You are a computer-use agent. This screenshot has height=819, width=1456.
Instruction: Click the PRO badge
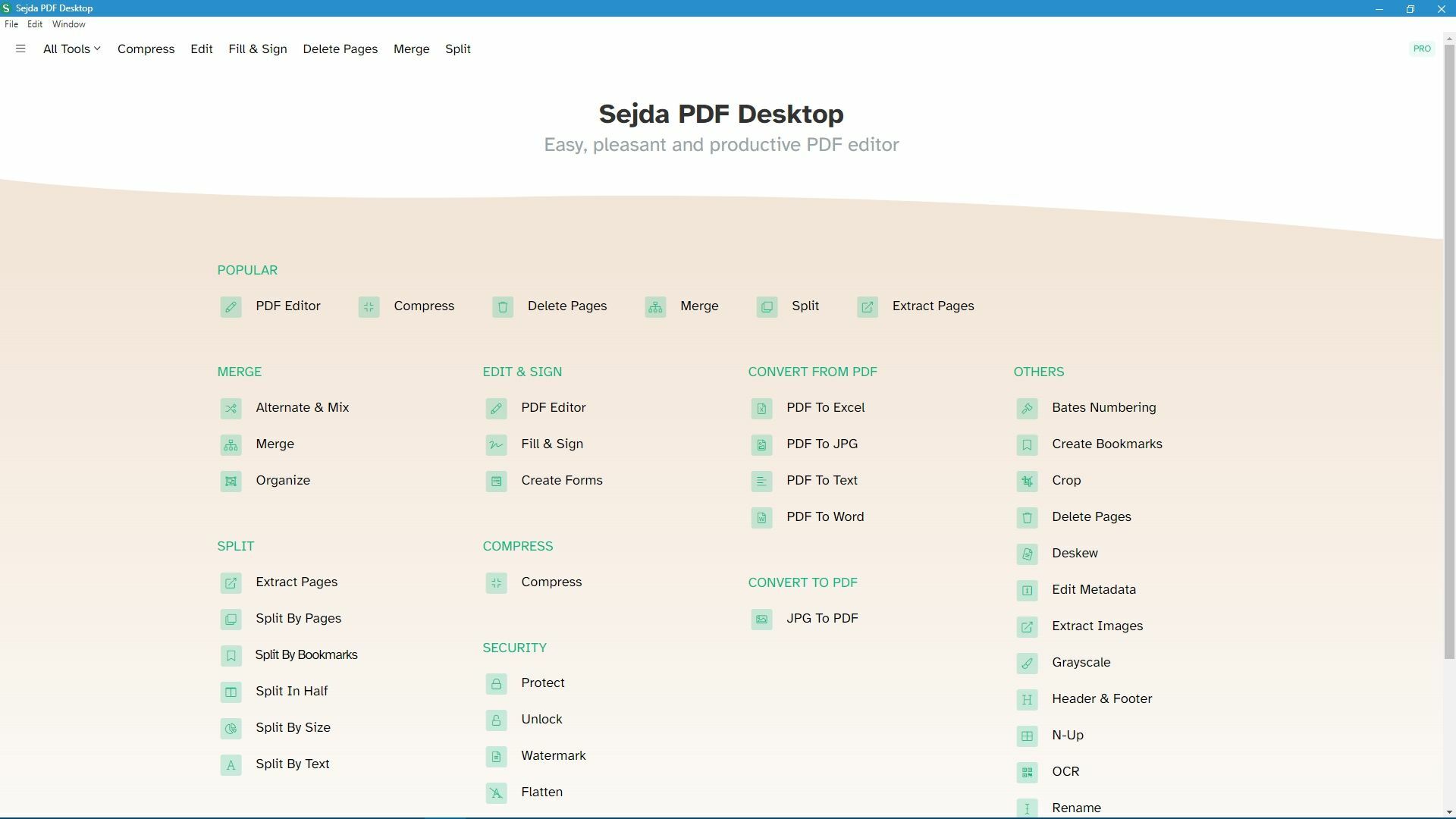[x=1422, y=49]
